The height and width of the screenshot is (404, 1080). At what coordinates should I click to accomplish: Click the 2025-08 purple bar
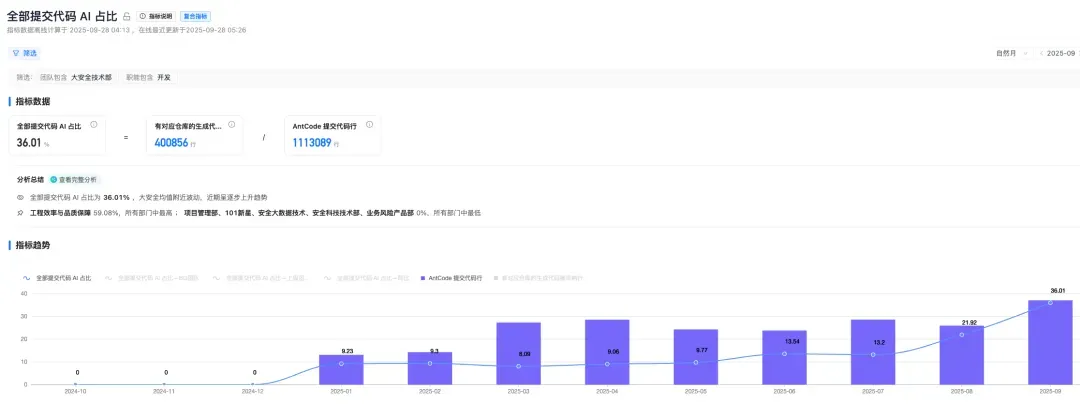[x=962, y=355]
